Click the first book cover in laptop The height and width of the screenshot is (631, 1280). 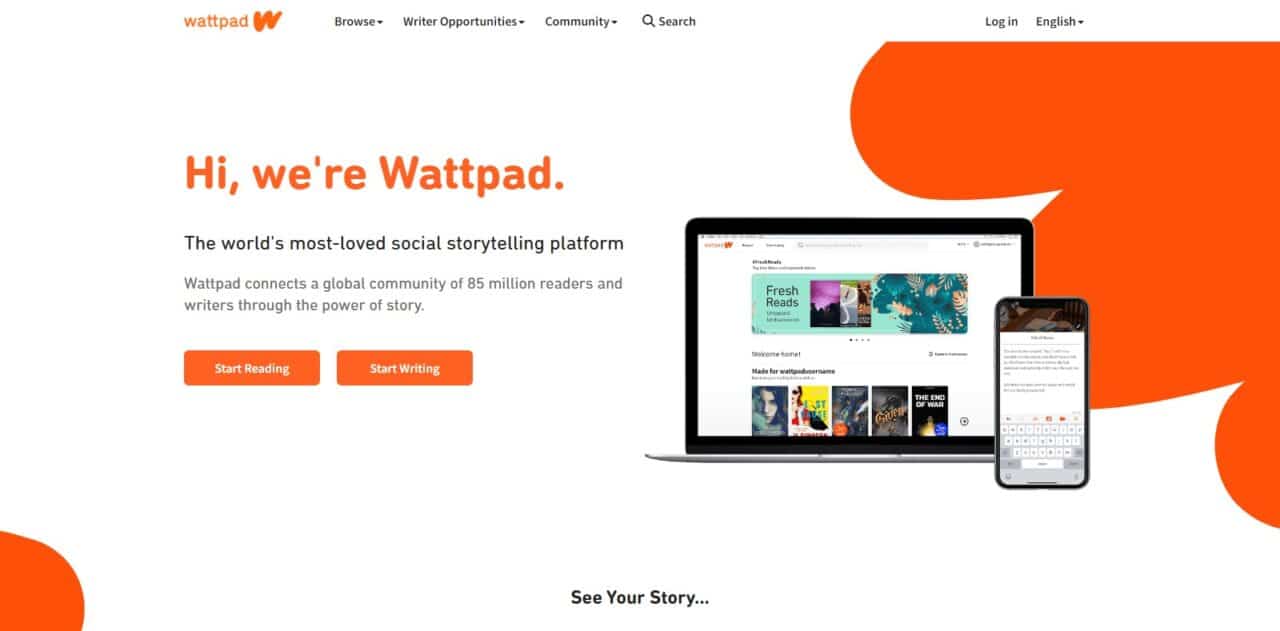click(769, 411)
